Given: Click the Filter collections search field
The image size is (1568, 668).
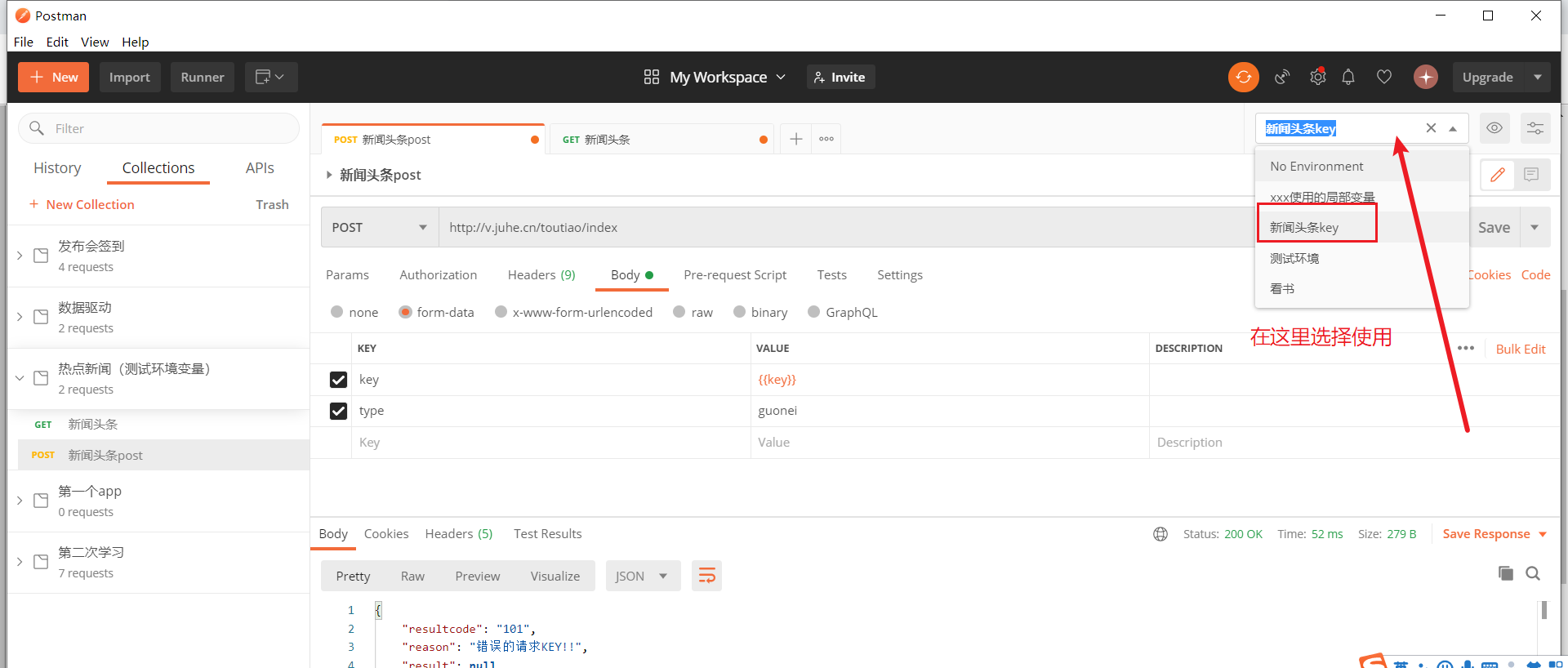Looking at the screenshot, I should click(x=158, y=128).
